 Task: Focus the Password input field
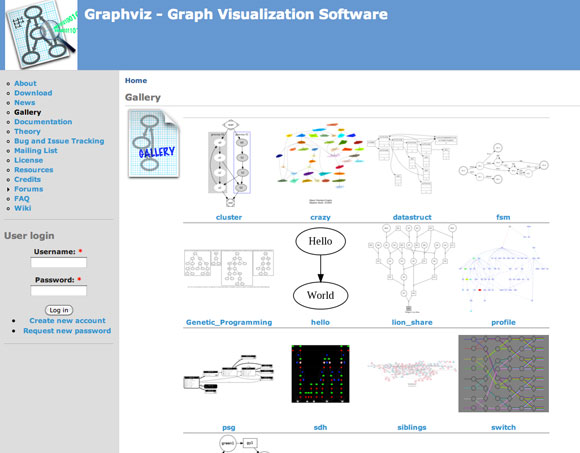click(x=58, y=291)
